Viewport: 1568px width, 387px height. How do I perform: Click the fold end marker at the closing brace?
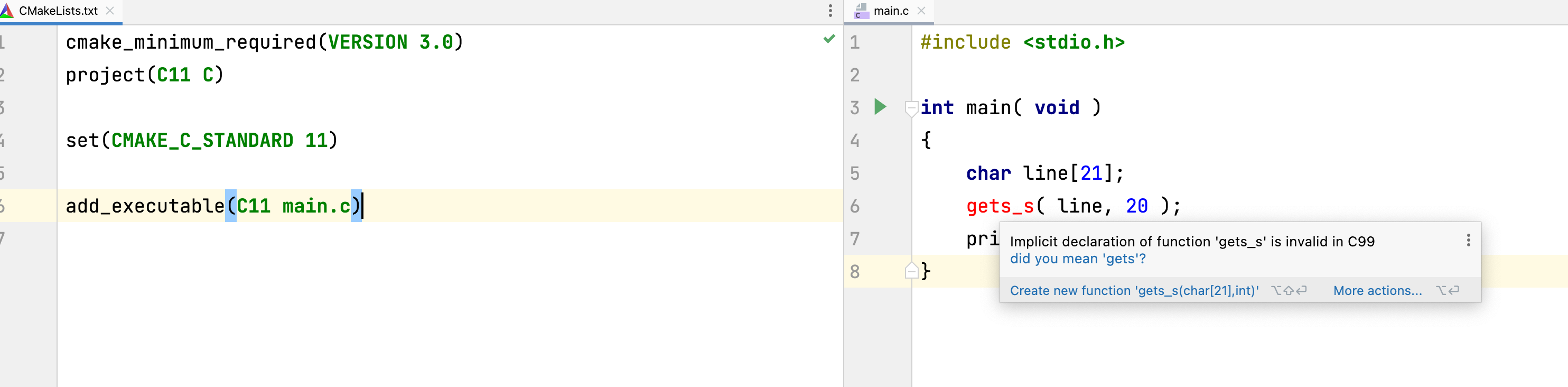(911, 271)
